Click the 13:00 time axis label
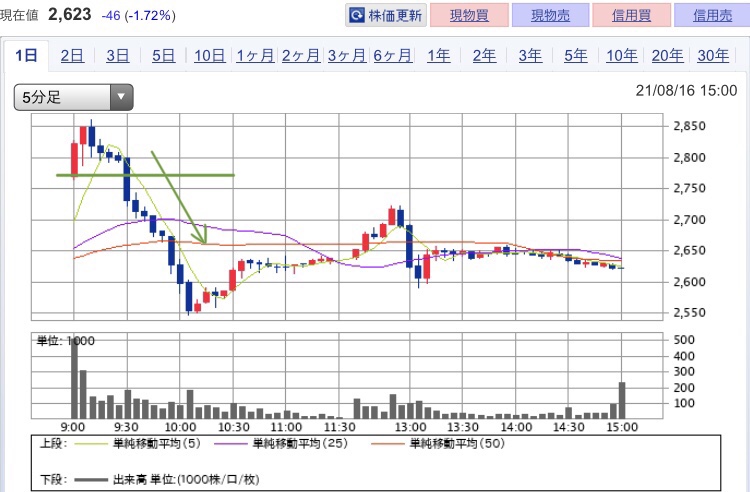 click(410, 427)
